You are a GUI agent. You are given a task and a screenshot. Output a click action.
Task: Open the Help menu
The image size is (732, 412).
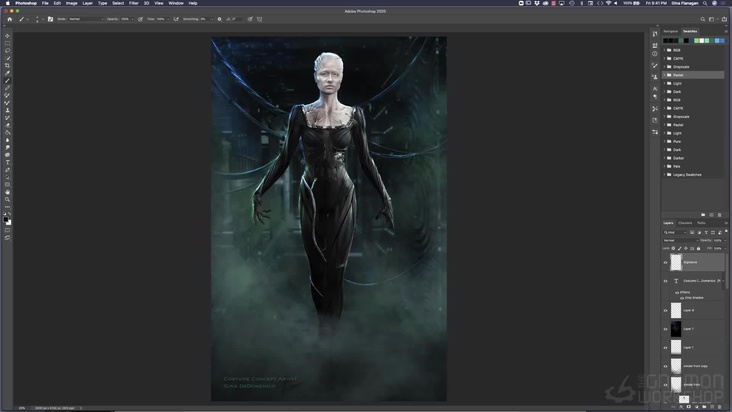(193, 3)
